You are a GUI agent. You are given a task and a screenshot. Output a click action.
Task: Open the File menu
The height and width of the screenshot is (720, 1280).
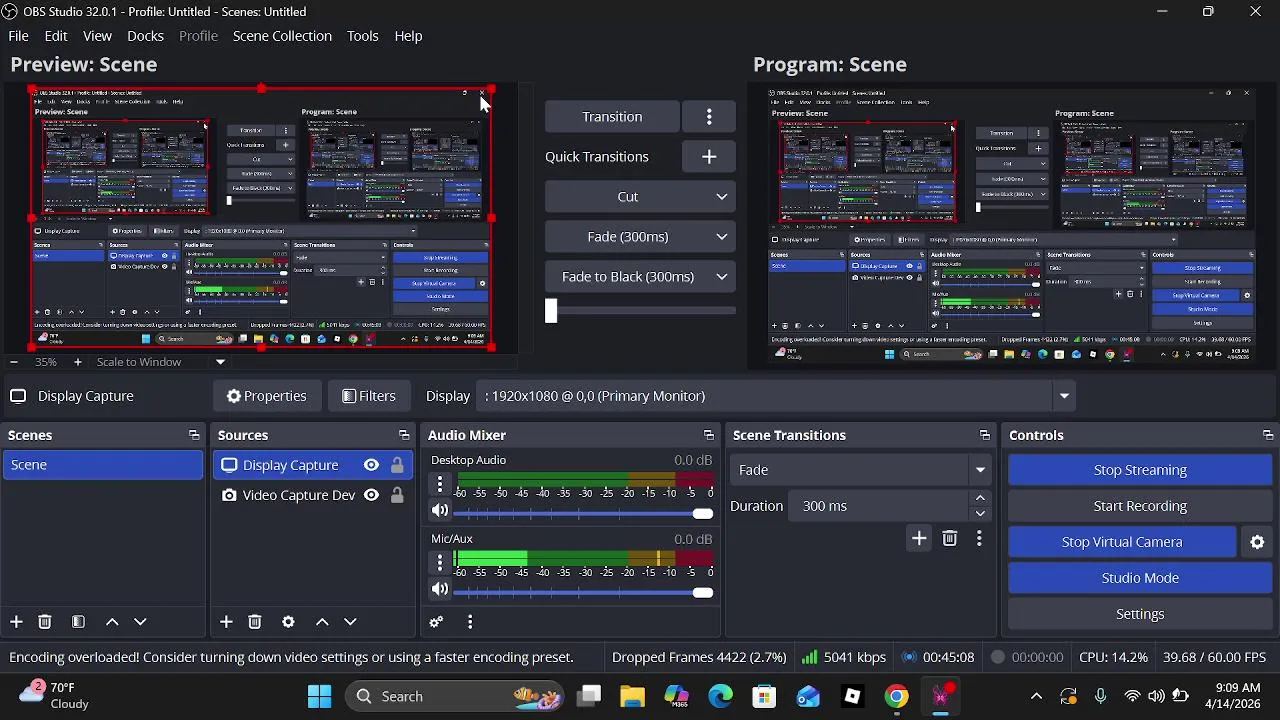coord(18,36)
